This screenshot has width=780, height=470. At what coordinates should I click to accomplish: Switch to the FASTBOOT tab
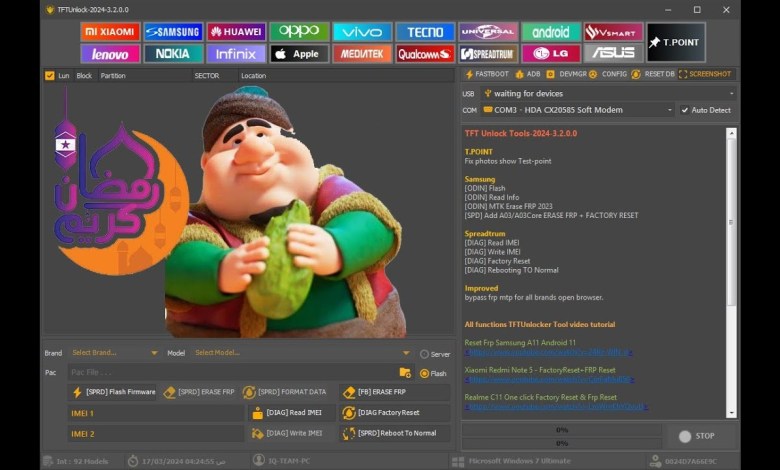pyautogui.click(x=487, y=74)
